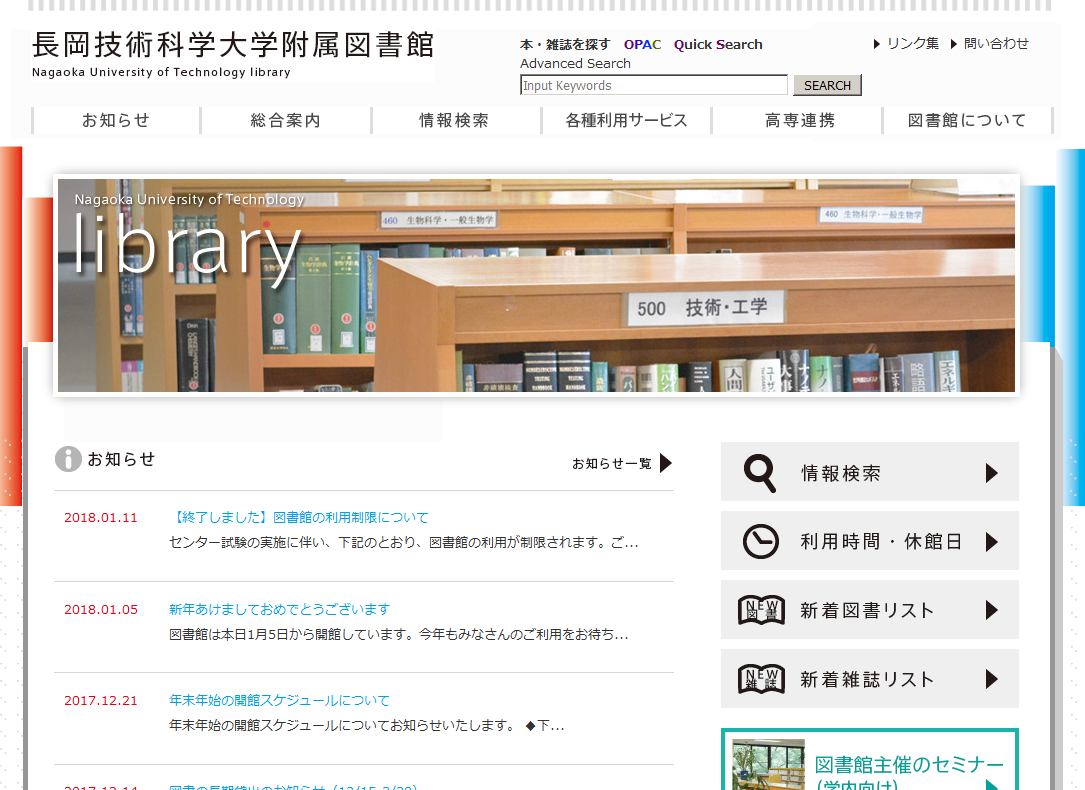Image resolution: width=1085 pixels, height=790 pixels.
Task: Open notice 新年あけましておめでとうございます
Action: [280, 609]
